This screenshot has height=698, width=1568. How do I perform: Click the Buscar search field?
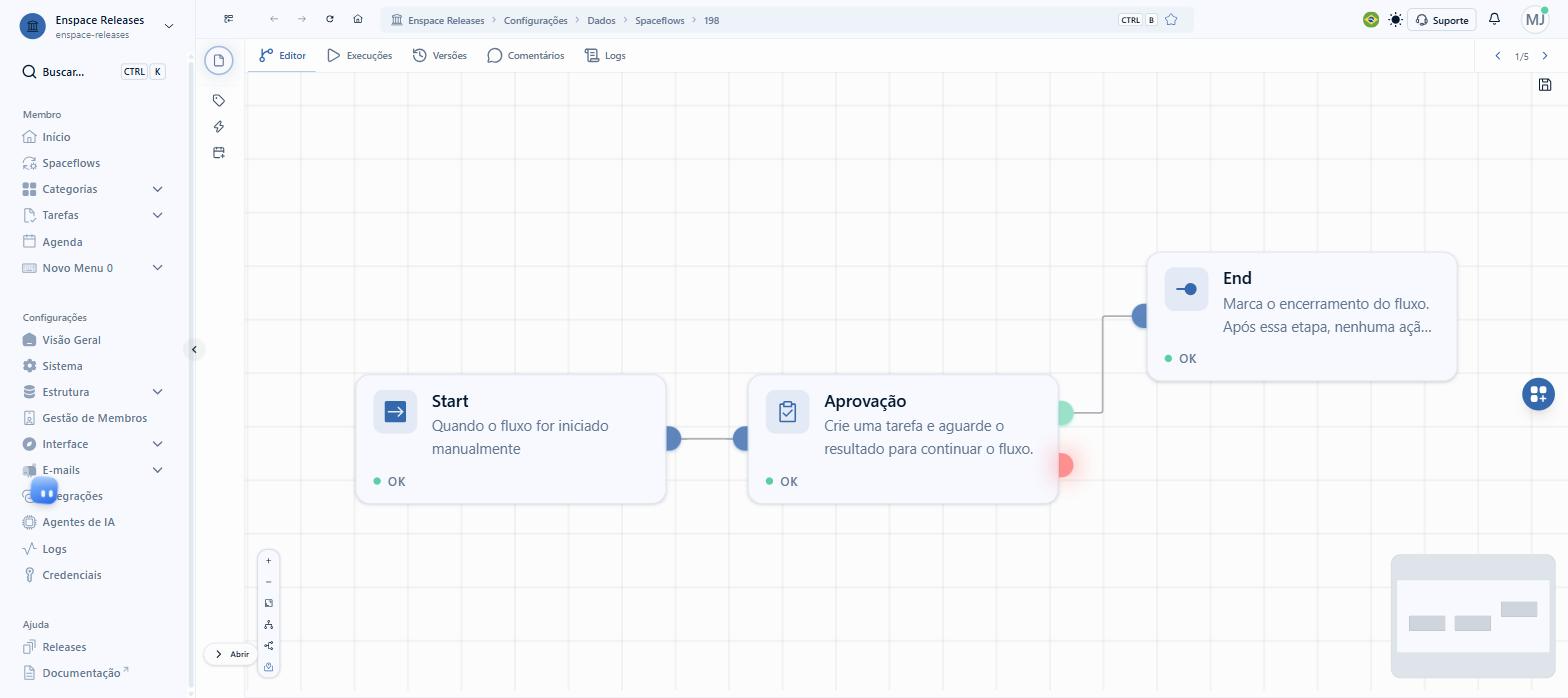[x=94, y=72]
